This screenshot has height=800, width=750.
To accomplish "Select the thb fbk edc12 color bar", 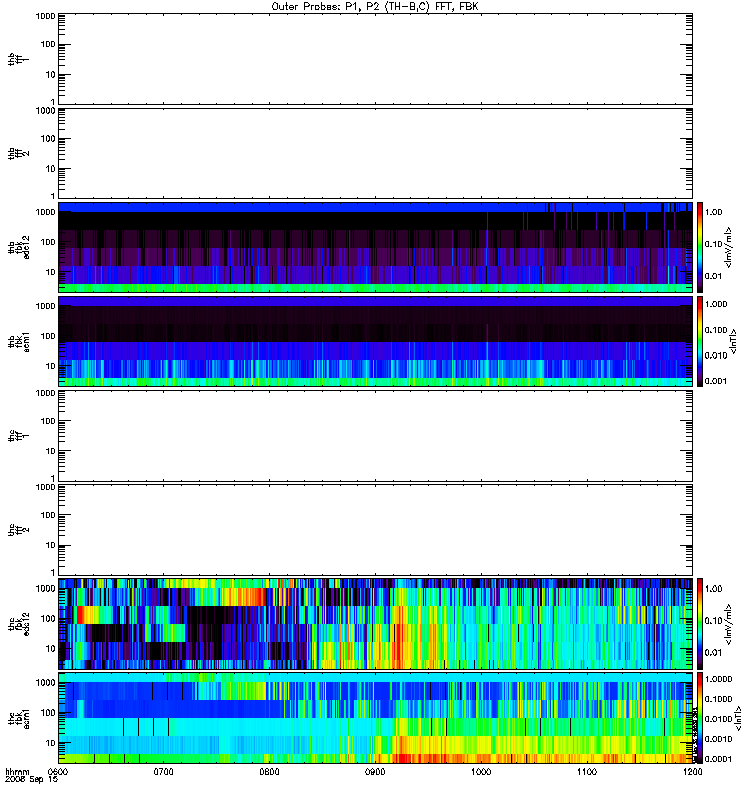I will pyautogui.click(x=700, y=247).
